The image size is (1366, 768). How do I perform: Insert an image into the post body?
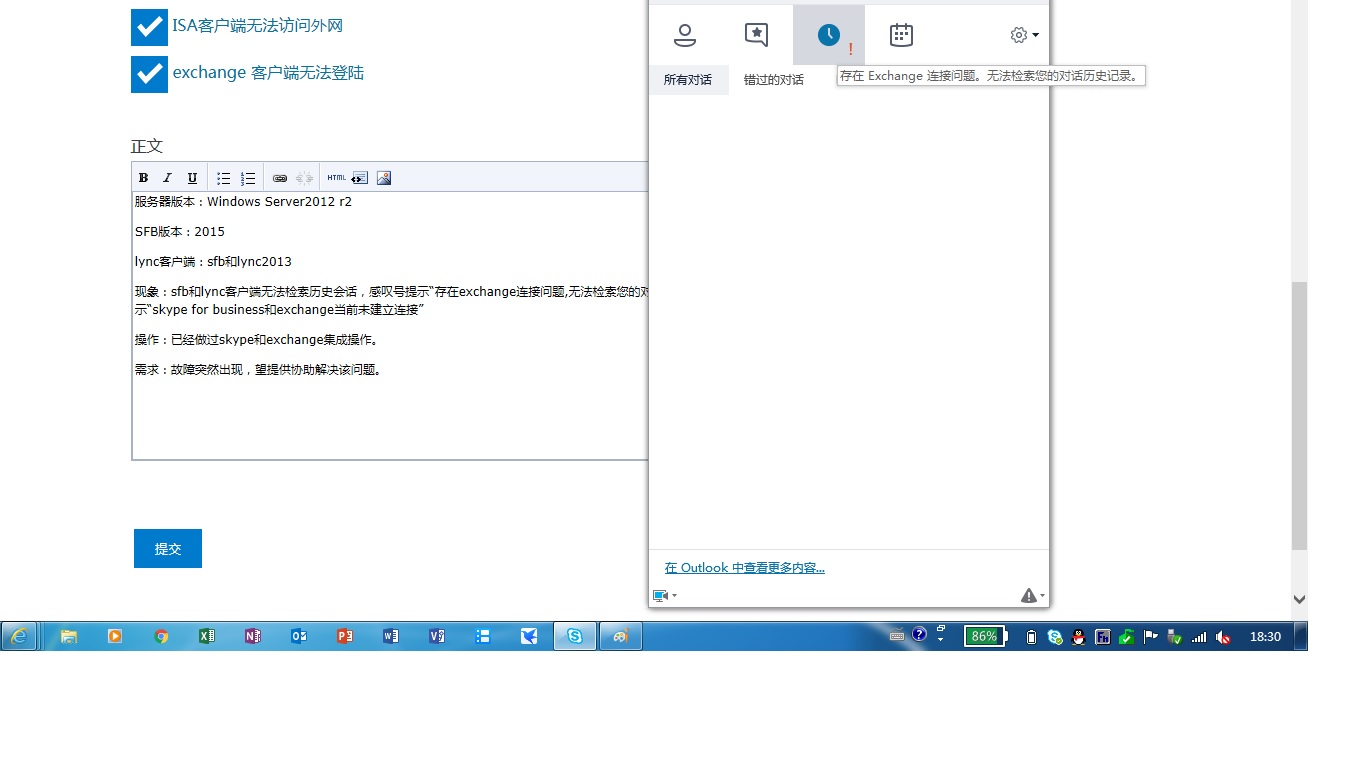tap(384, 178)
